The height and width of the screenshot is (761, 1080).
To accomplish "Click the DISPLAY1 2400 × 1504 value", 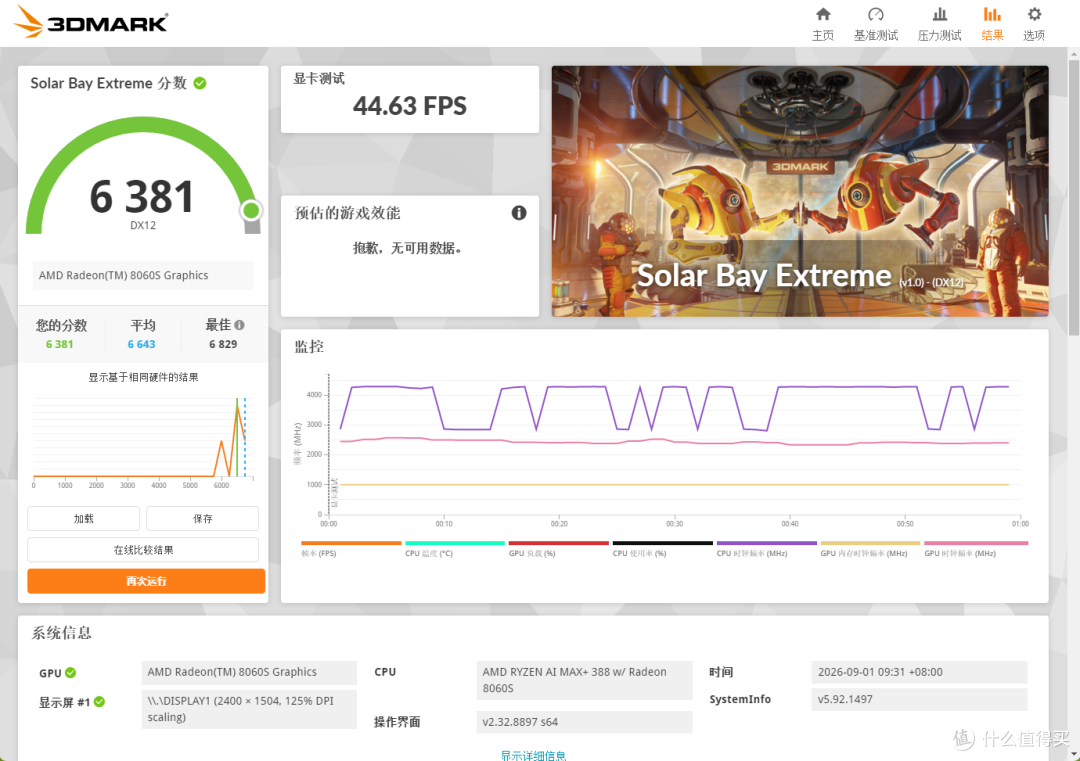I will tap(249, 709).
